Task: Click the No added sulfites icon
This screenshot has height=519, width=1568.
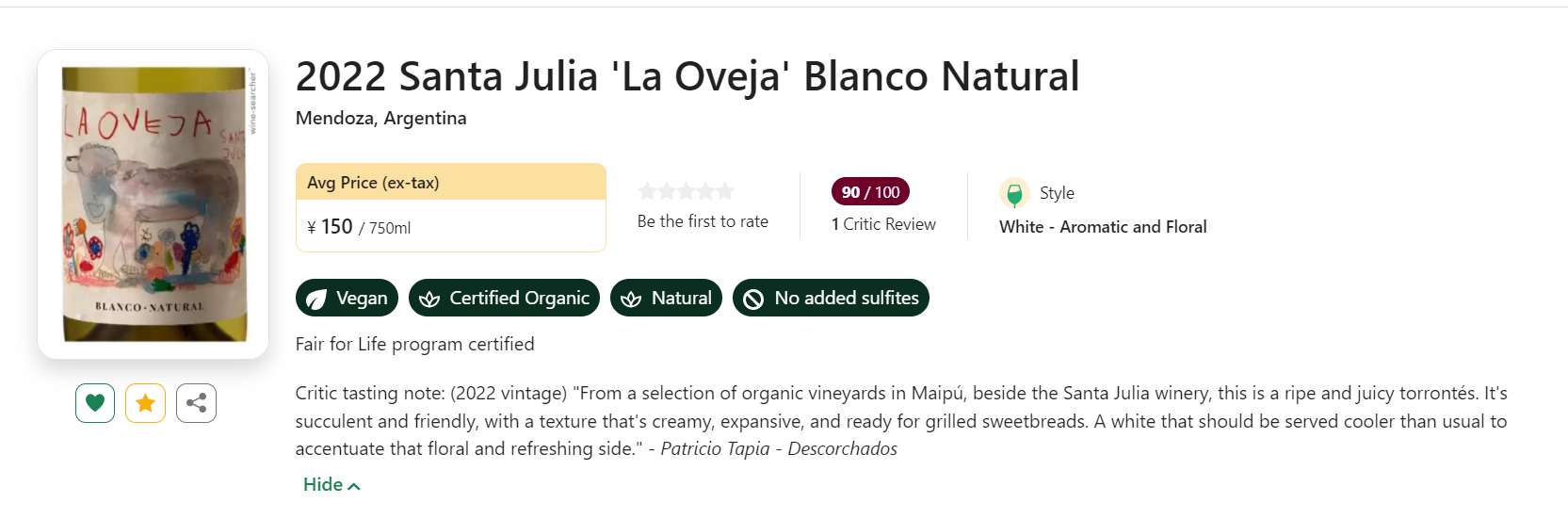Action: coord(753,299)
